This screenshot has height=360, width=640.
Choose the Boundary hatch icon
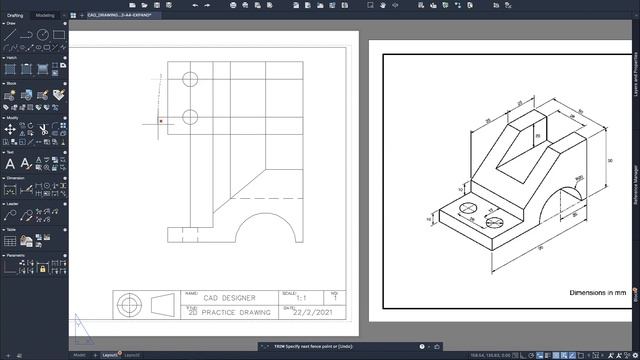pyautogui.click(x=26, y=69)
